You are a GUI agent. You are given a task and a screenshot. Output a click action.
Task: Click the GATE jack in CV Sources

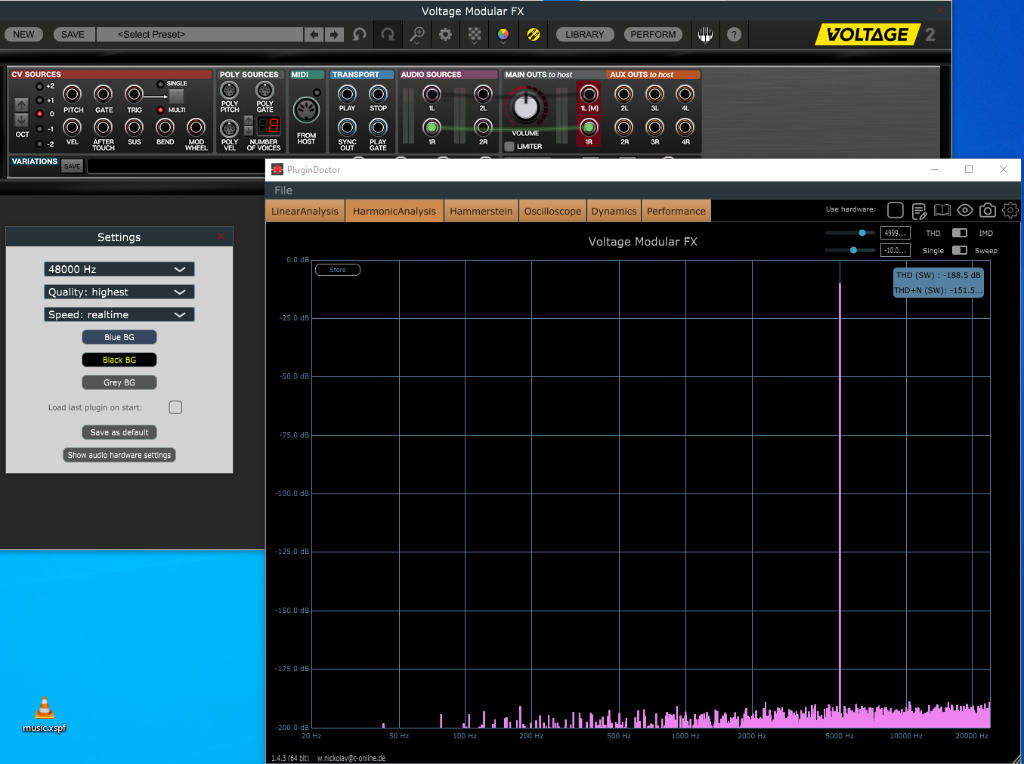tap(103, 95)
